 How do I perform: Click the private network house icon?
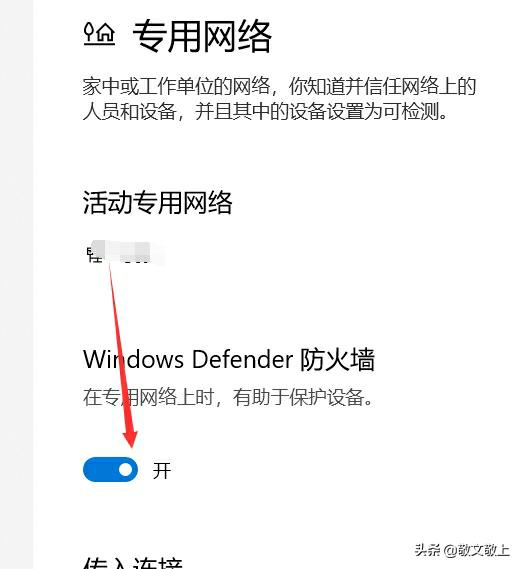click(99, 34)
